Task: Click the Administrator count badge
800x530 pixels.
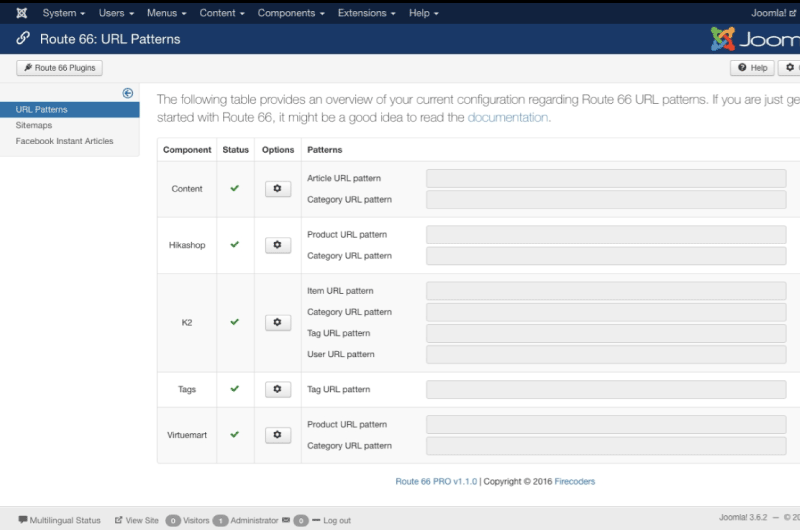Action: [x=220, y=521]
